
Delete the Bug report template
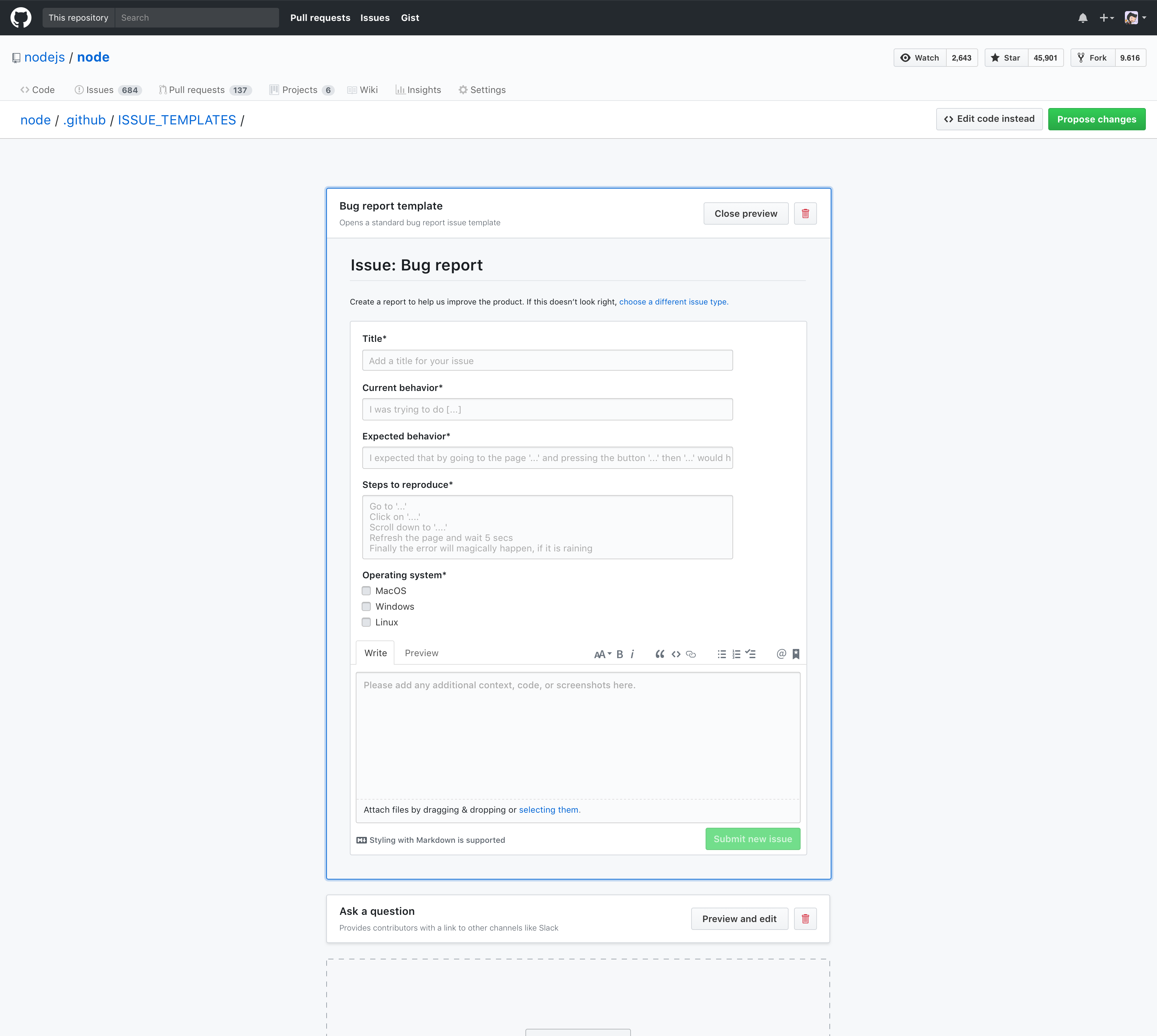tap(805, 213)
